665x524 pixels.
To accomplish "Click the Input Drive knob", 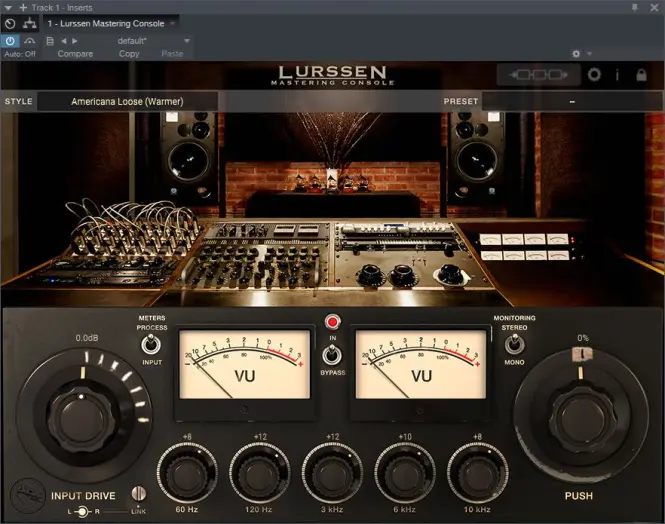I will click(x=81, y=419).
